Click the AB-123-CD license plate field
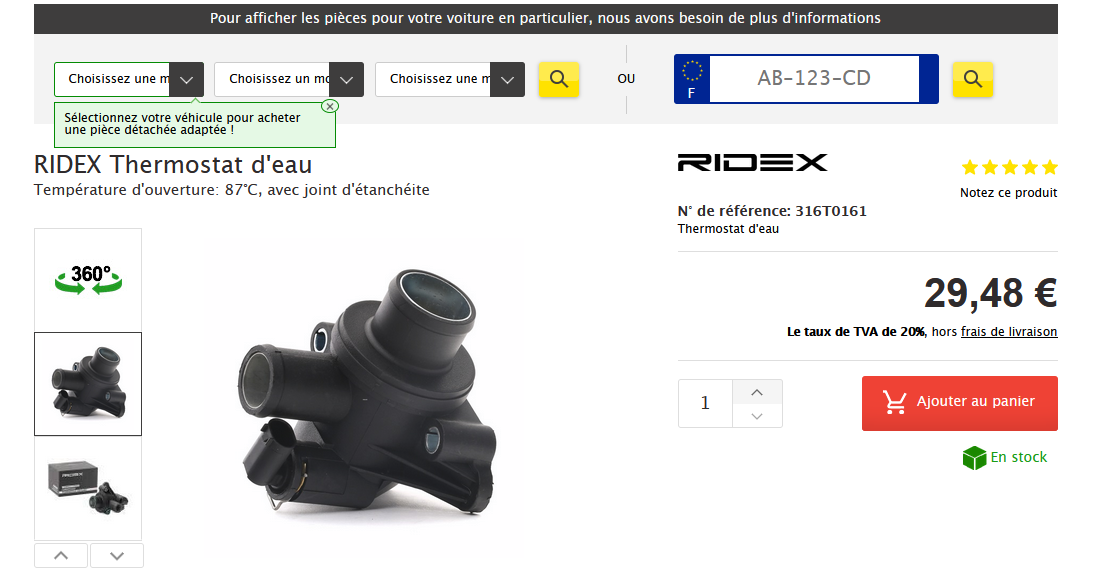Screen dimensions: 1104x580 click(814, 79)
